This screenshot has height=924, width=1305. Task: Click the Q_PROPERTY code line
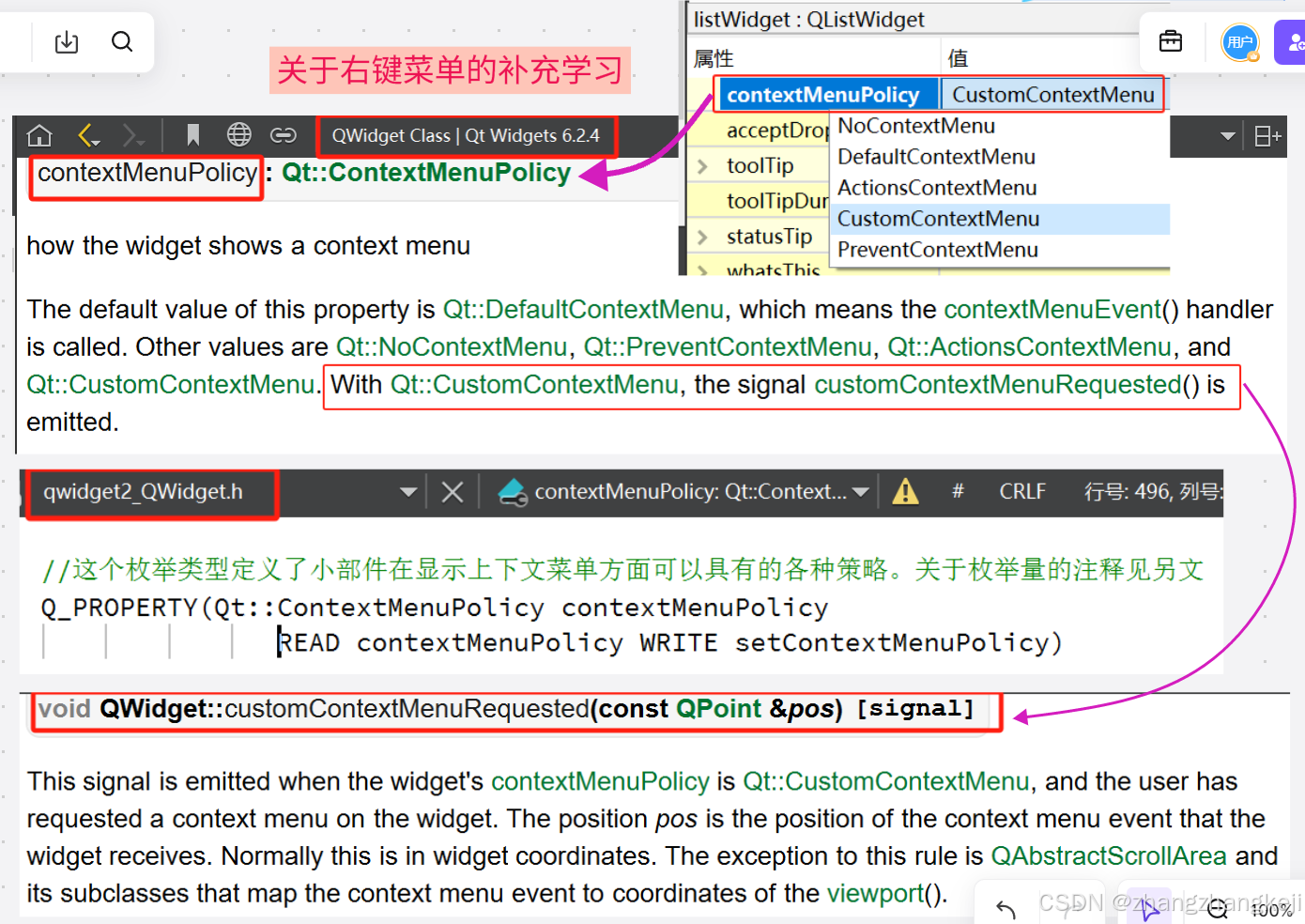[435, 608]
